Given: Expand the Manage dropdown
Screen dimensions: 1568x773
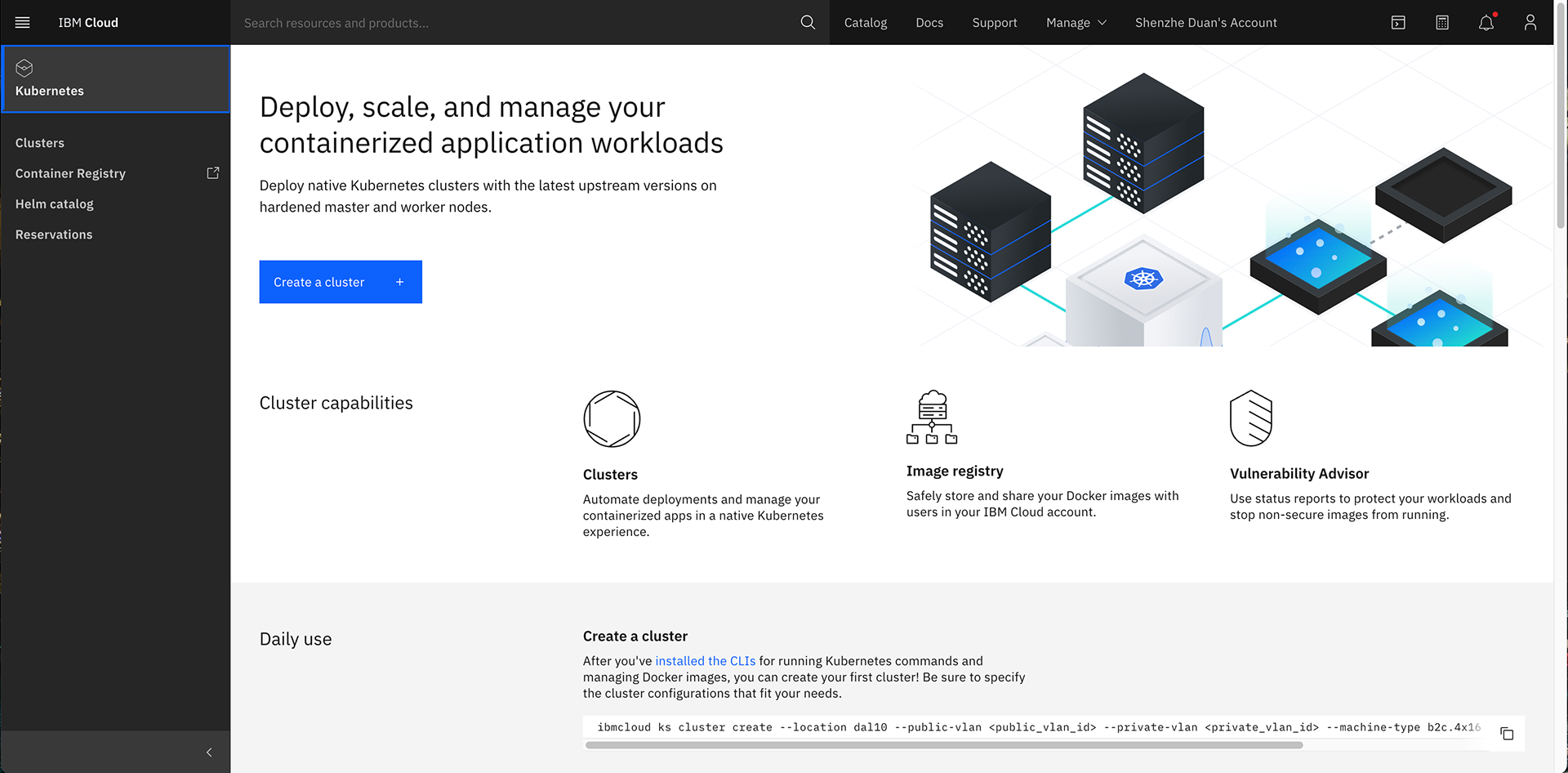Looking at the screenshot, I should [x=1076, y=23].
